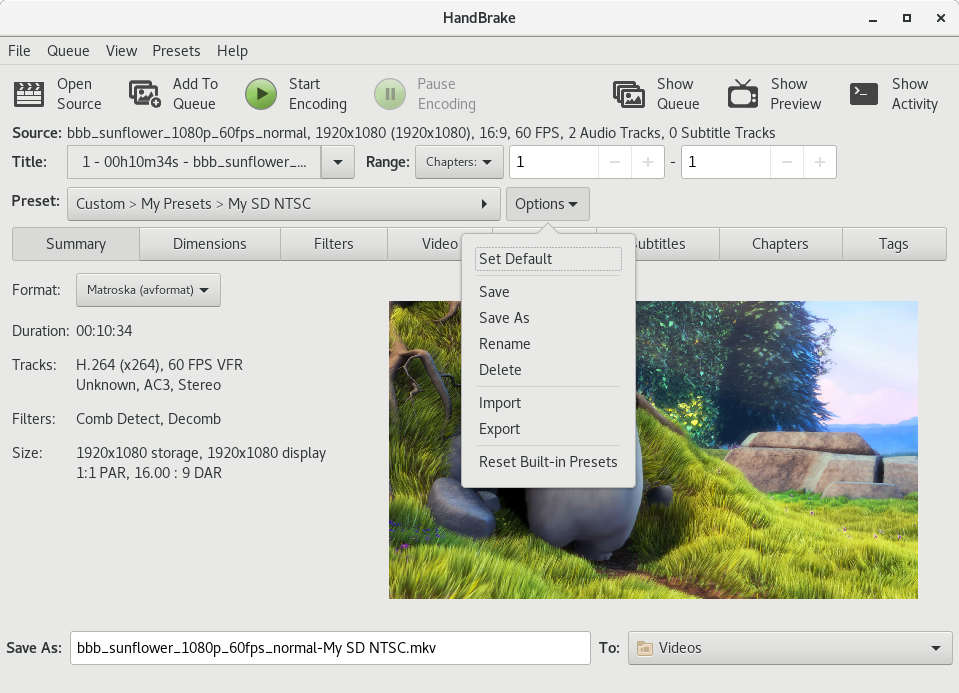Choose Export in the Options menu
This screenshot has width=959, height=693.
click(548, 429)
